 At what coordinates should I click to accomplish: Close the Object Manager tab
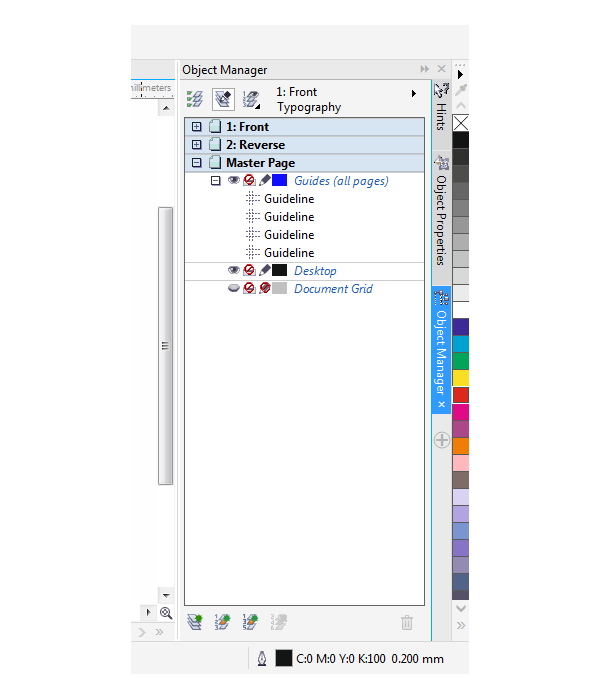pos(442,404)
